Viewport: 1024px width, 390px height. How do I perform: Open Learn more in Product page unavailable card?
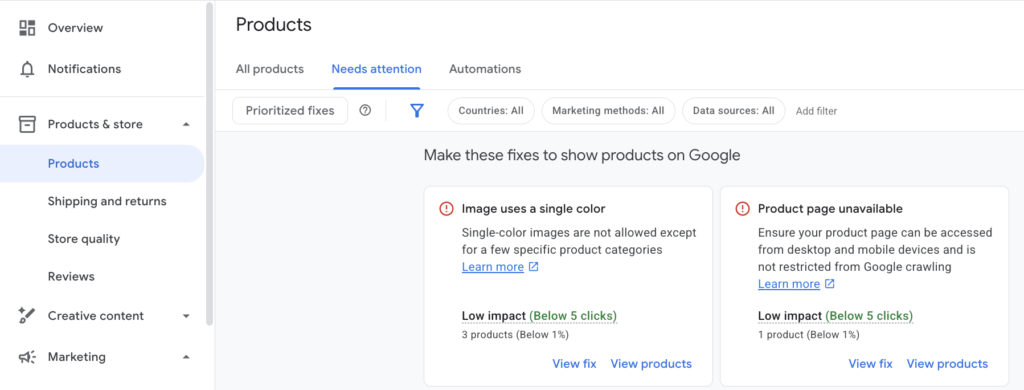click(789, 284)
